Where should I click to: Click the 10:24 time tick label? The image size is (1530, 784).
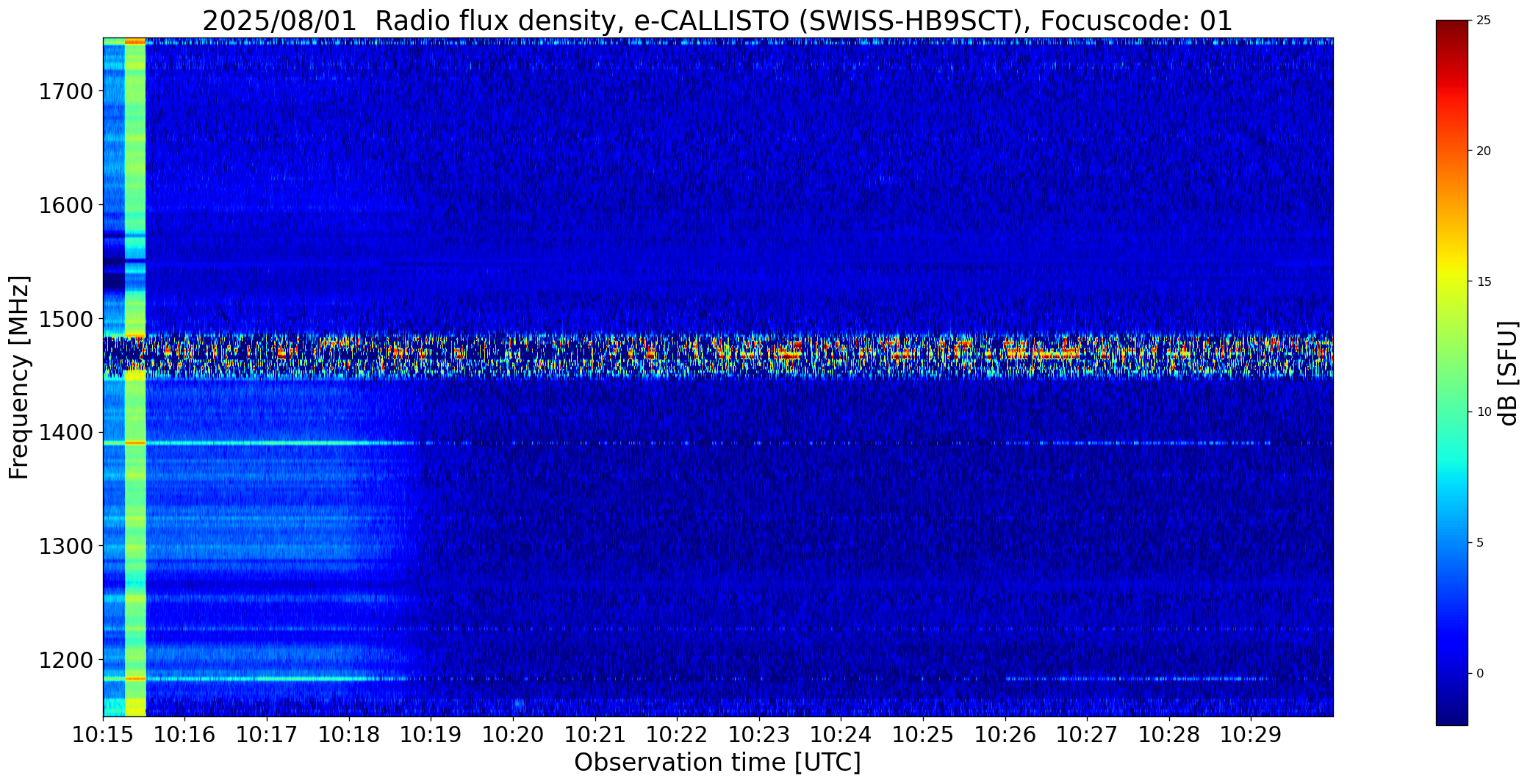841,734
